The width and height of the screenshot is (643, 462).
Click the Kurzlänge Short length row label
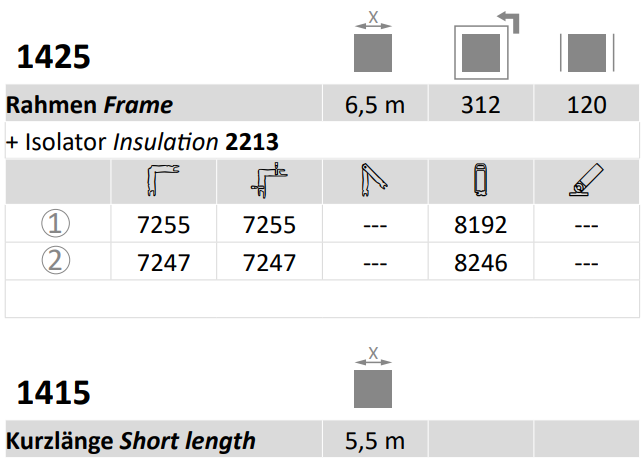click(x=131, y=441)
